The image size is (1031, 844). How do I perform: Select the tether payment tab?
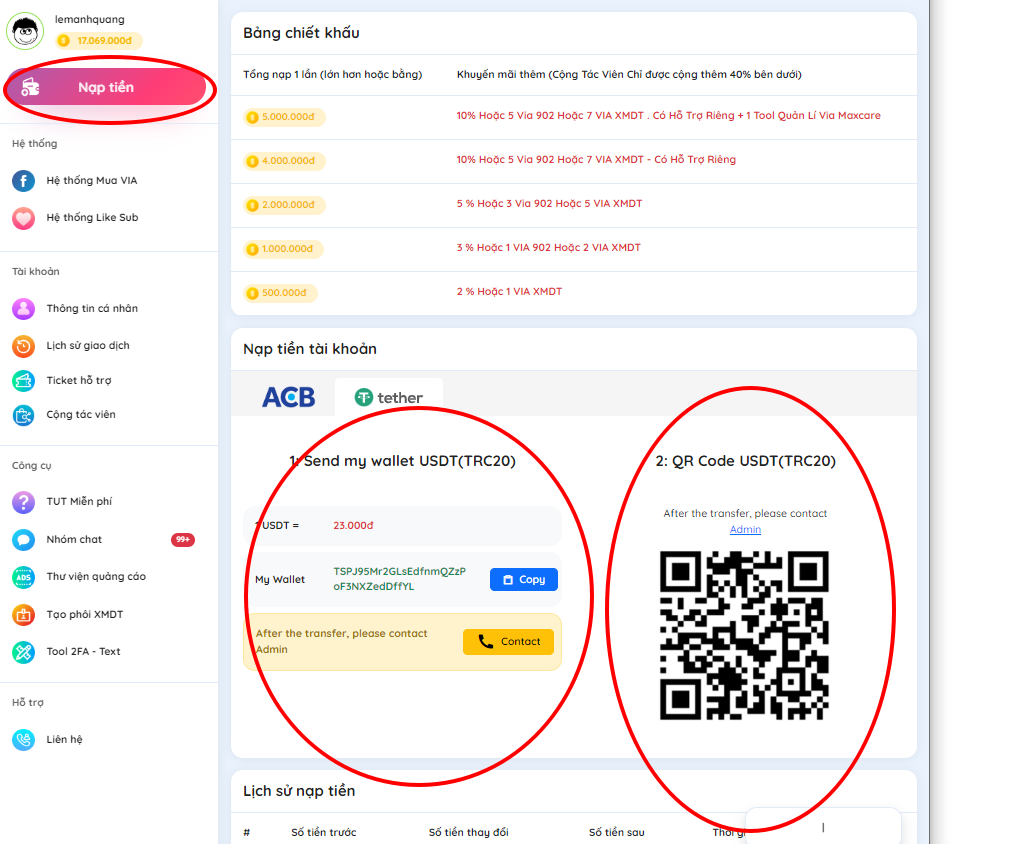pos(389,397)
